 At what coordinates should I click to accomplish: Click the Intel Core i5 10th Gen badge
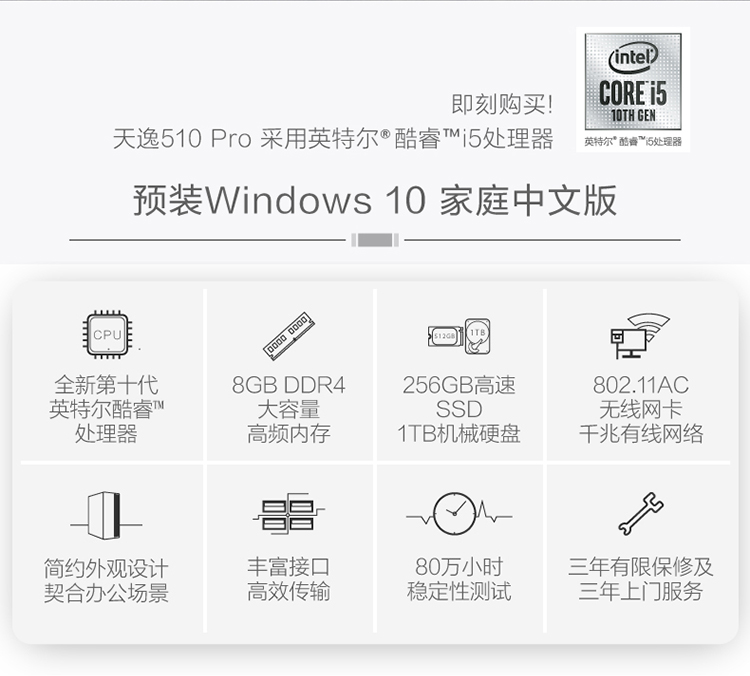[x=633, y=89]
